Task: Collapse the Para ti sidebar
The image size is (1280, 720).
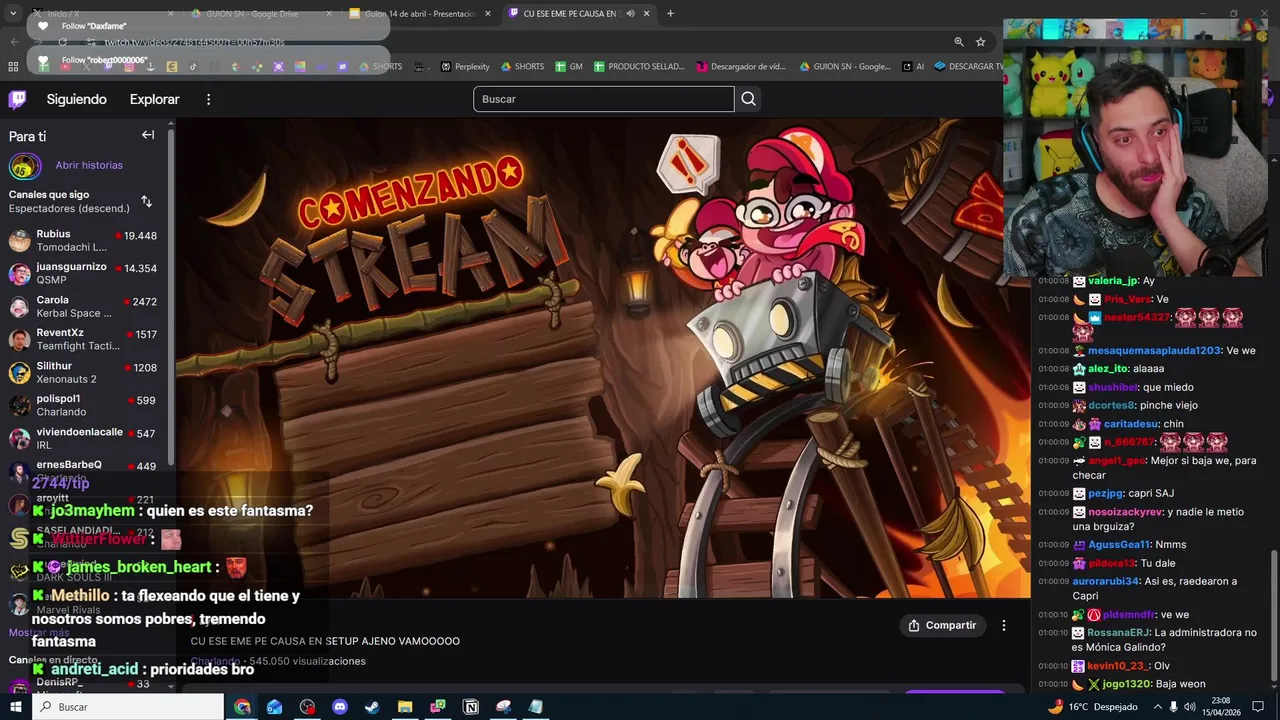Action: tap(148, 135)
